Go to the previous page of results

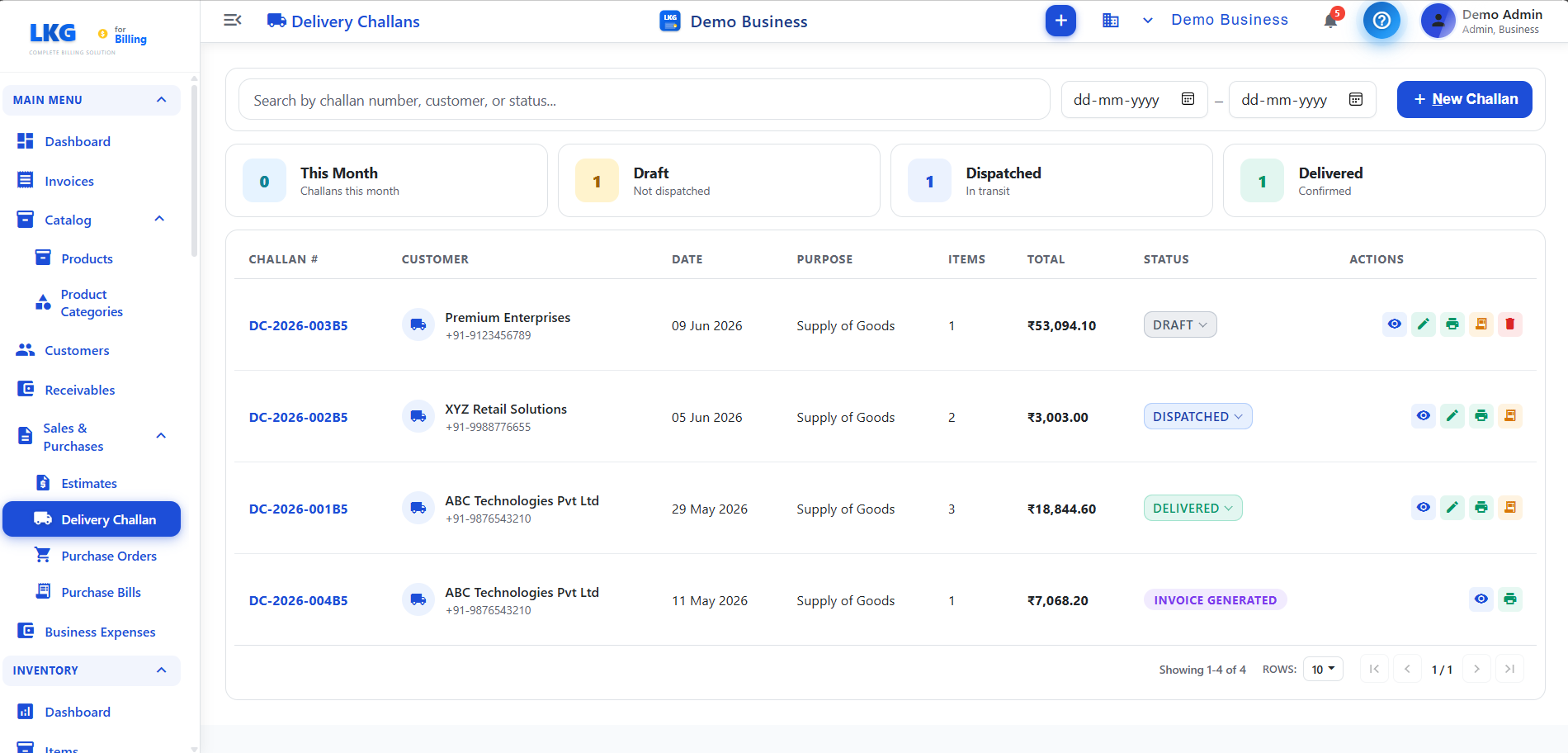(x=1407, y=669)
